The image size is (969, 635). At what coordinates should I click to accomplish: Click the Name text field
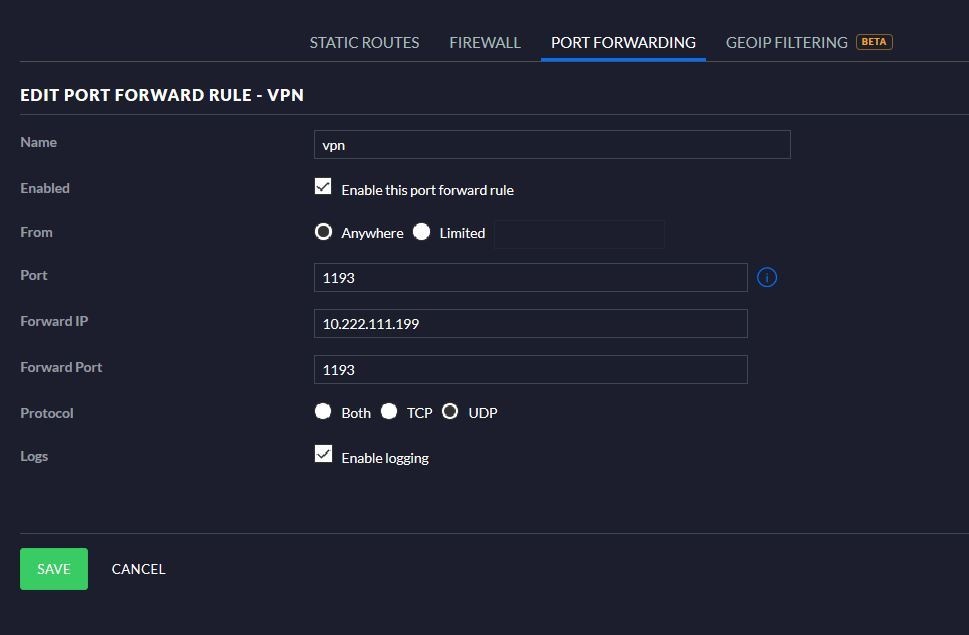(552, 145)
